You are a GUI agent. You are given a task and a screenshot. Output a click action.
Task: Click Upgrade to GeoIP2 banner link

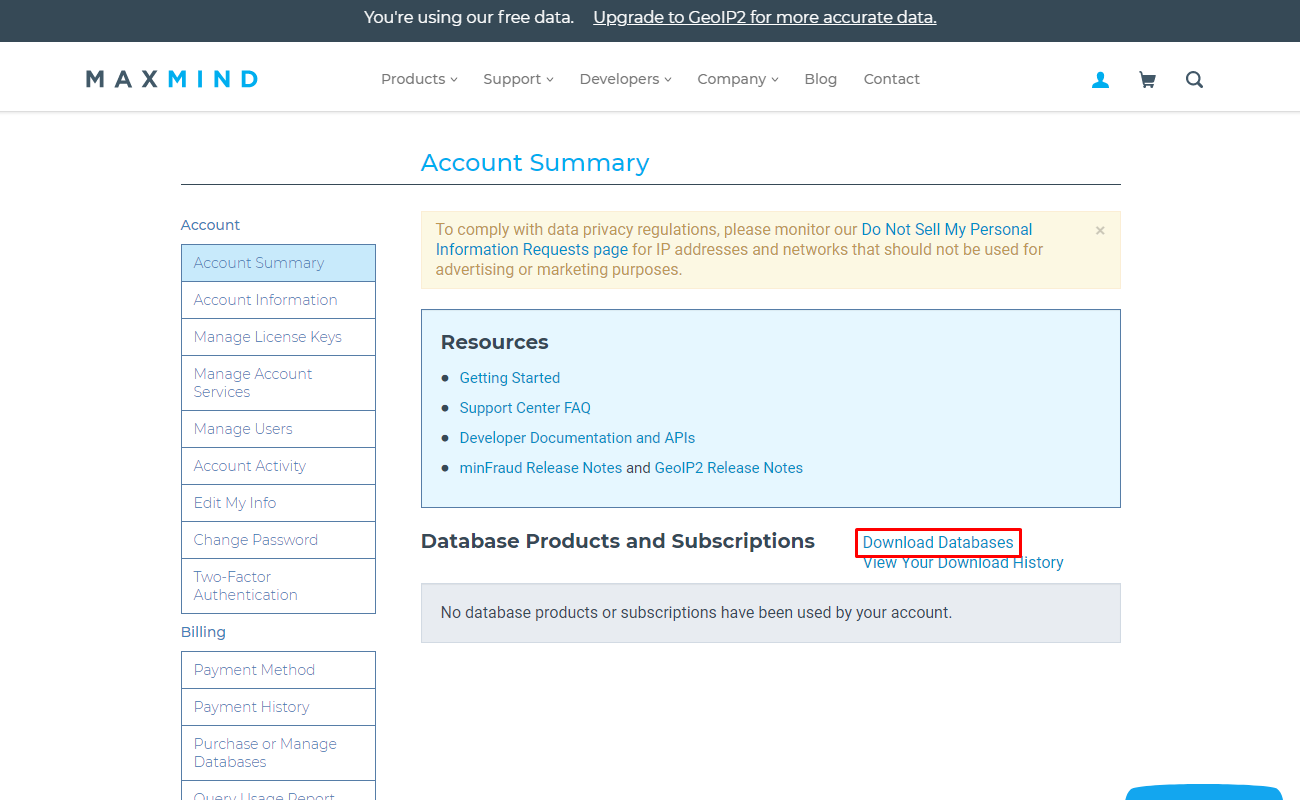tap(765, 17)
